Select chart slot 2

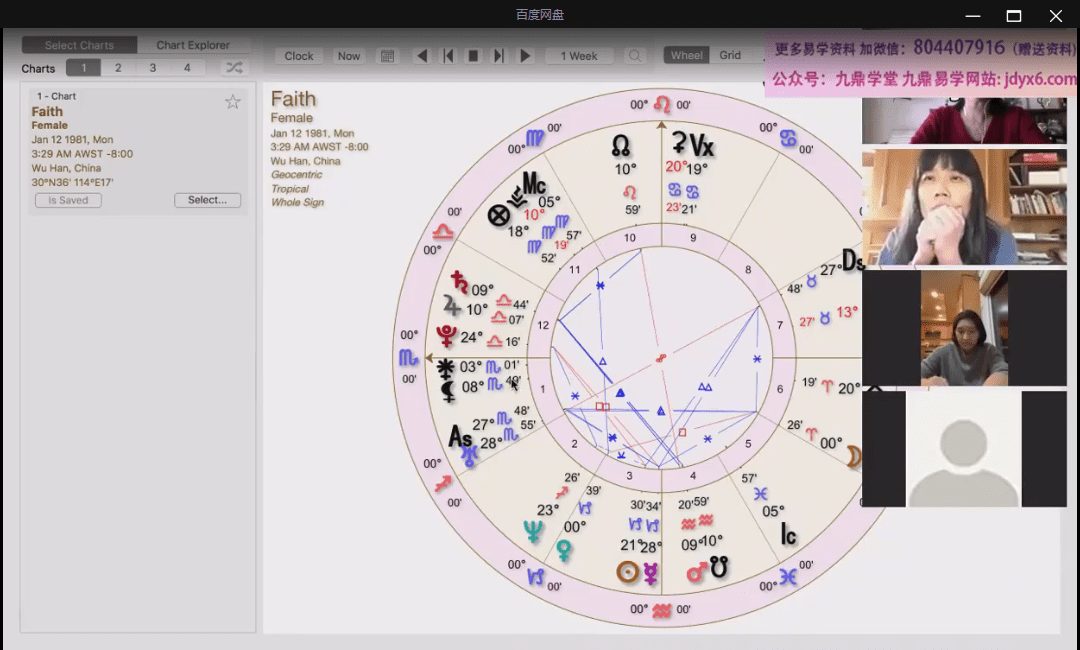point(118,68)
